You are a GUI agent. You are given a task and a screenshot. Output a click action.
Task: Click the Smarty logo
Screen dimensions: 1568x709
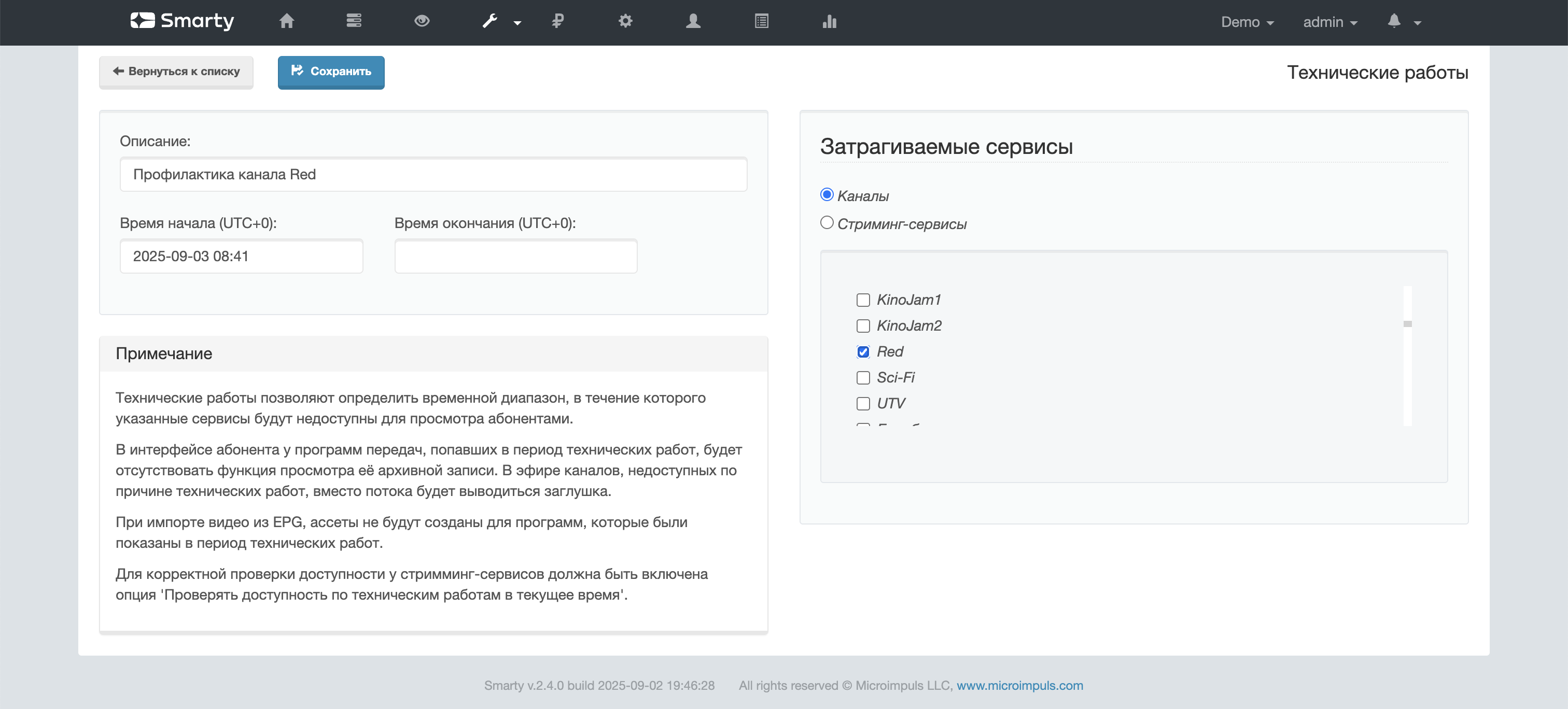coord(182,21)
